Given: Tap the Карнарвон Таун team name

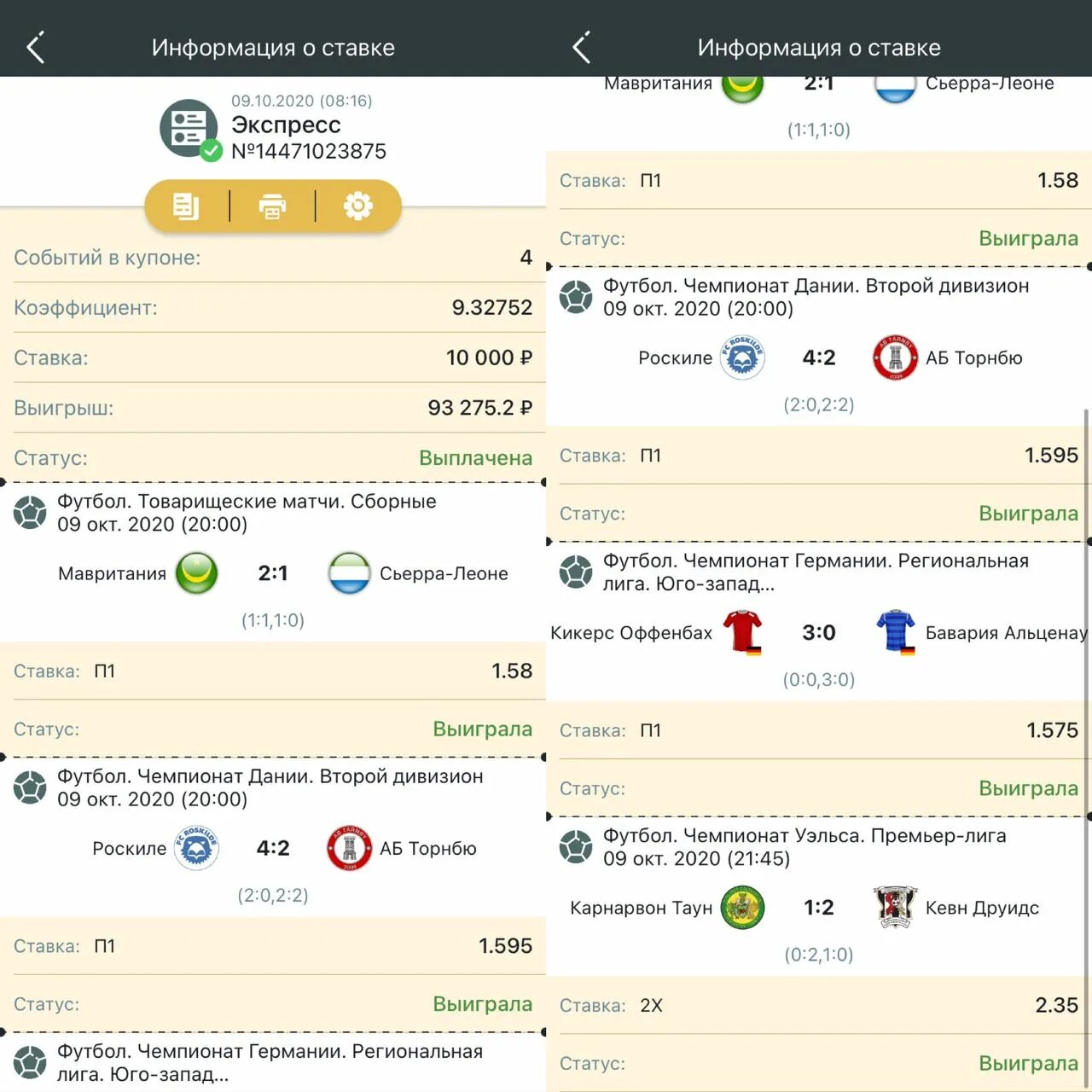Looking at the screenshot, I should point(642,908).
